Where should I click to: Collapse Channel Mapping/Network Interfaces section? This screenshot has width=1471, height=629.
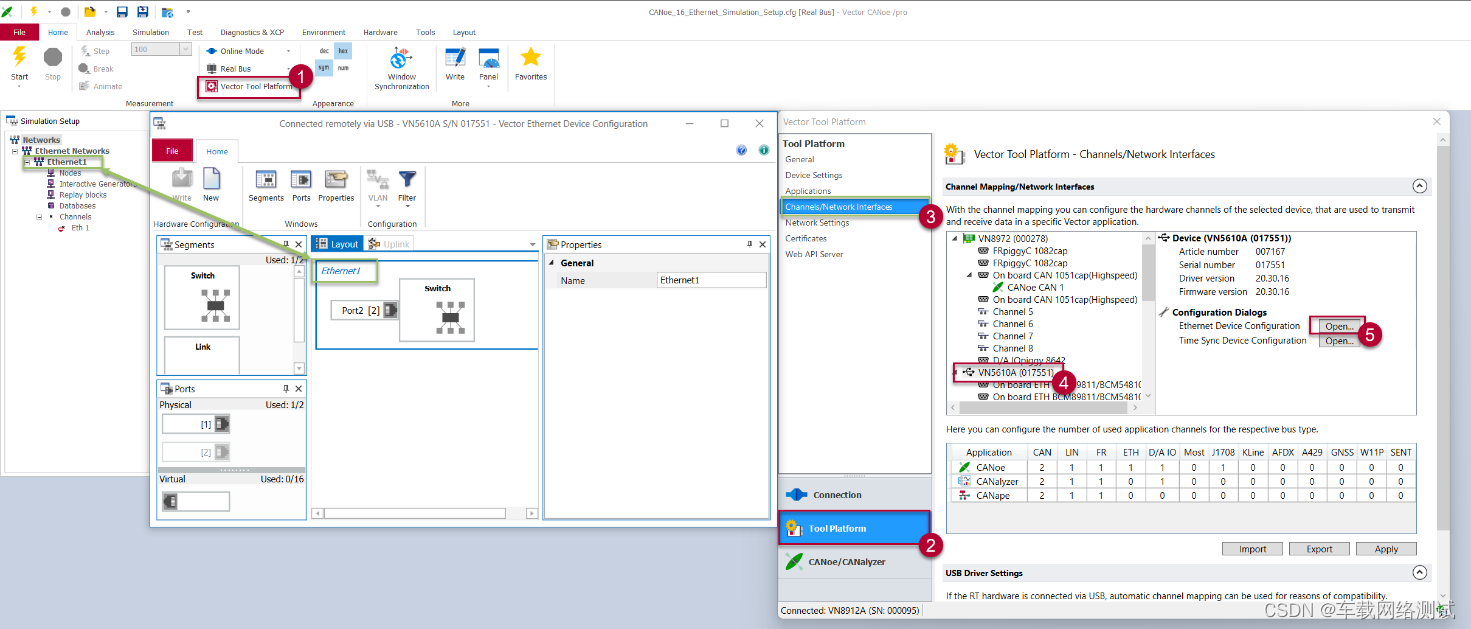[1418, 186]
